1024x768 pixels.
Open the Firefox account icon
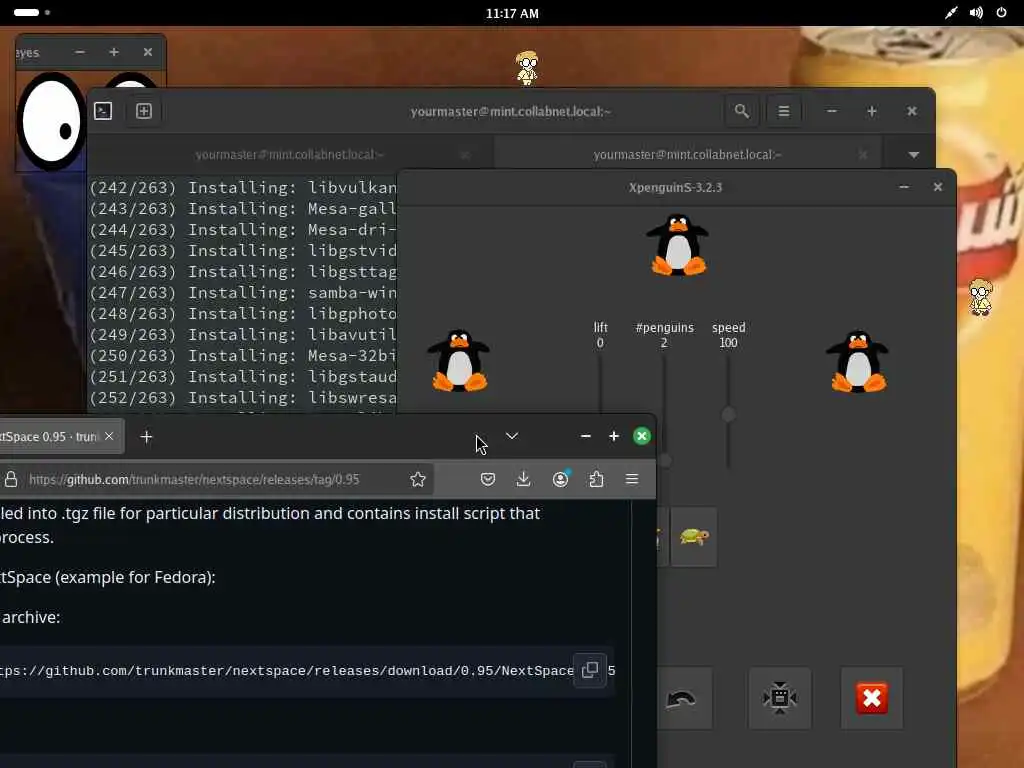pos(560,479)
